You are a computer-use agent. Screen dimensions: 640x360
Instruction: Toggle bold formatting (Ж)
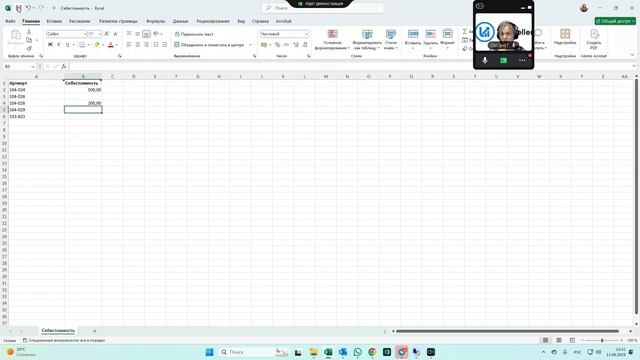click(x=50, y=44)
